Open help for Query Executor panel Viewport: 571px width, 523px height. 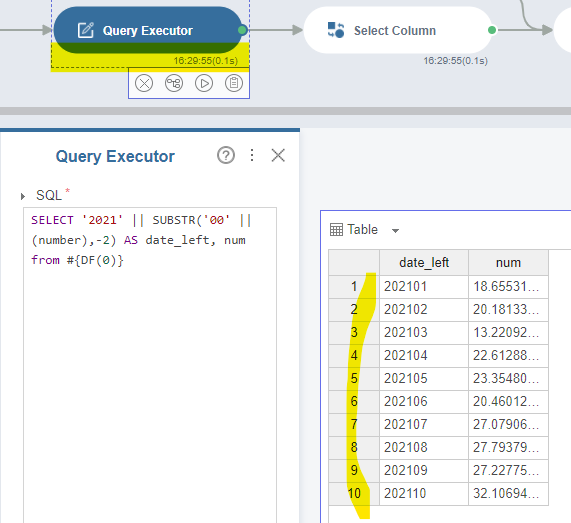tap(226, 156)
